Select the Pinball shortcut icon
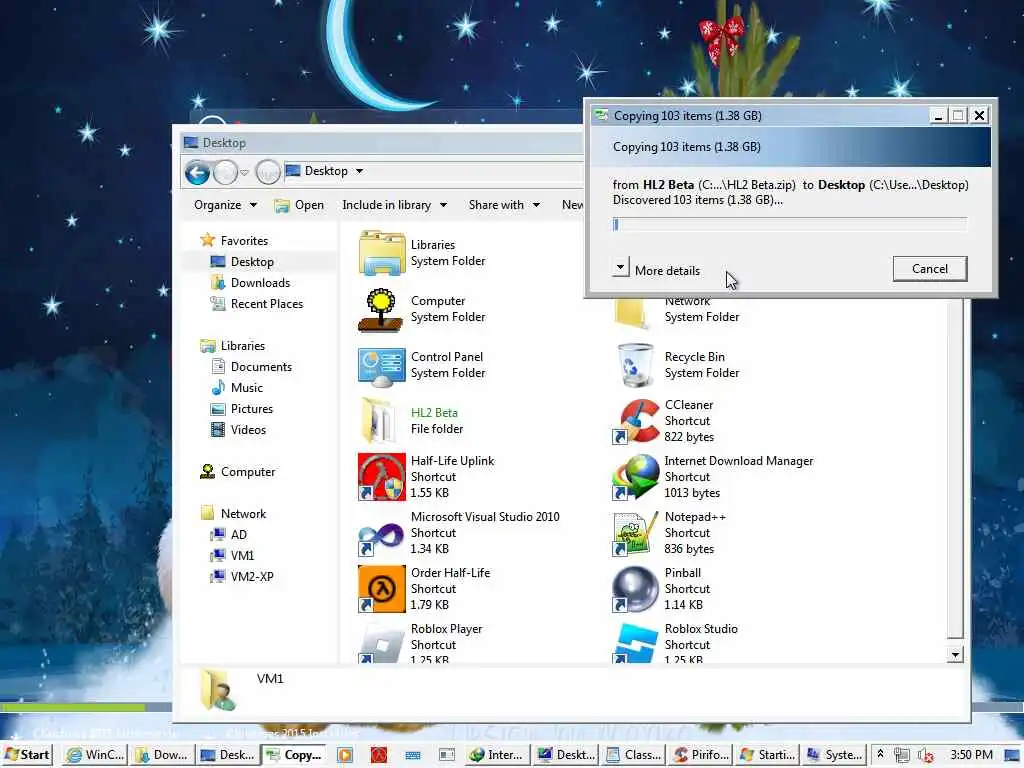This screenshot has width=1024, height=768. [x=635, y=589]
